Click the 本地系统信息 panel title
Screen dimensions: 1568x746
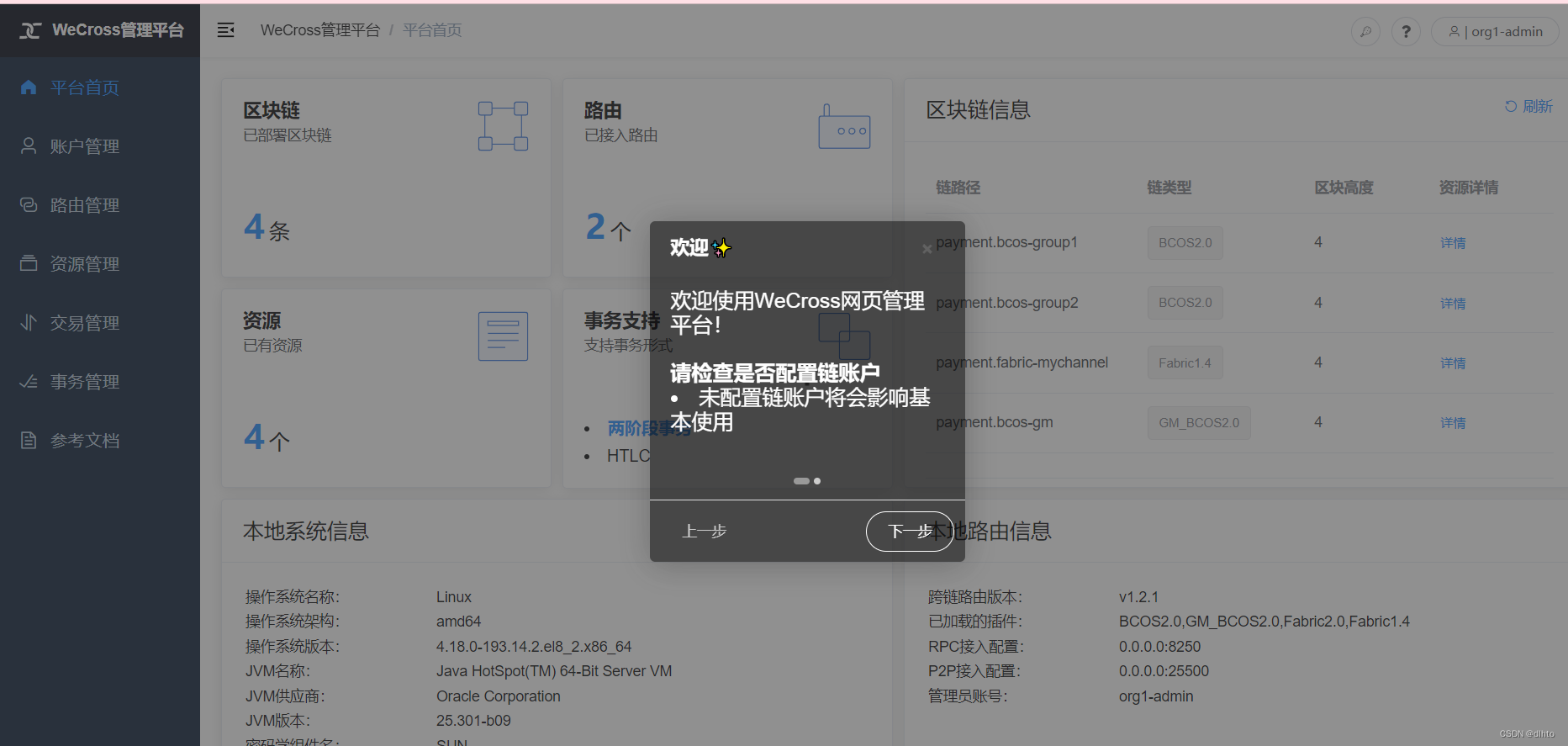(x=306, y=532)
